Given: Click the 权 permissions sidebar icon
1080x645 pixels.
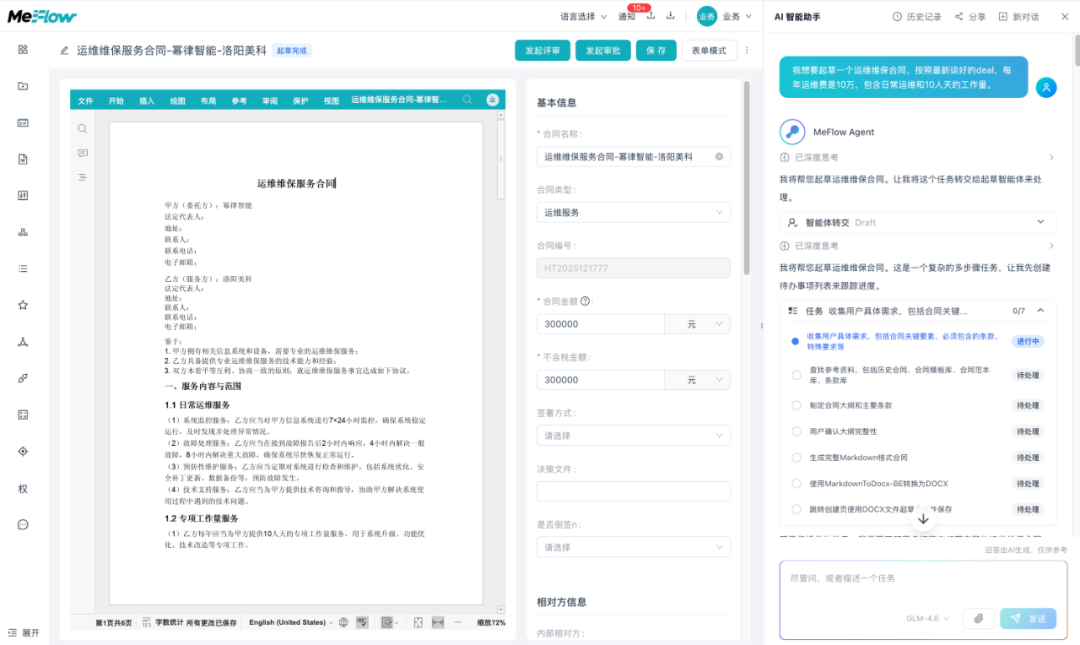Looking at the screenshot, I should point(23,489).
